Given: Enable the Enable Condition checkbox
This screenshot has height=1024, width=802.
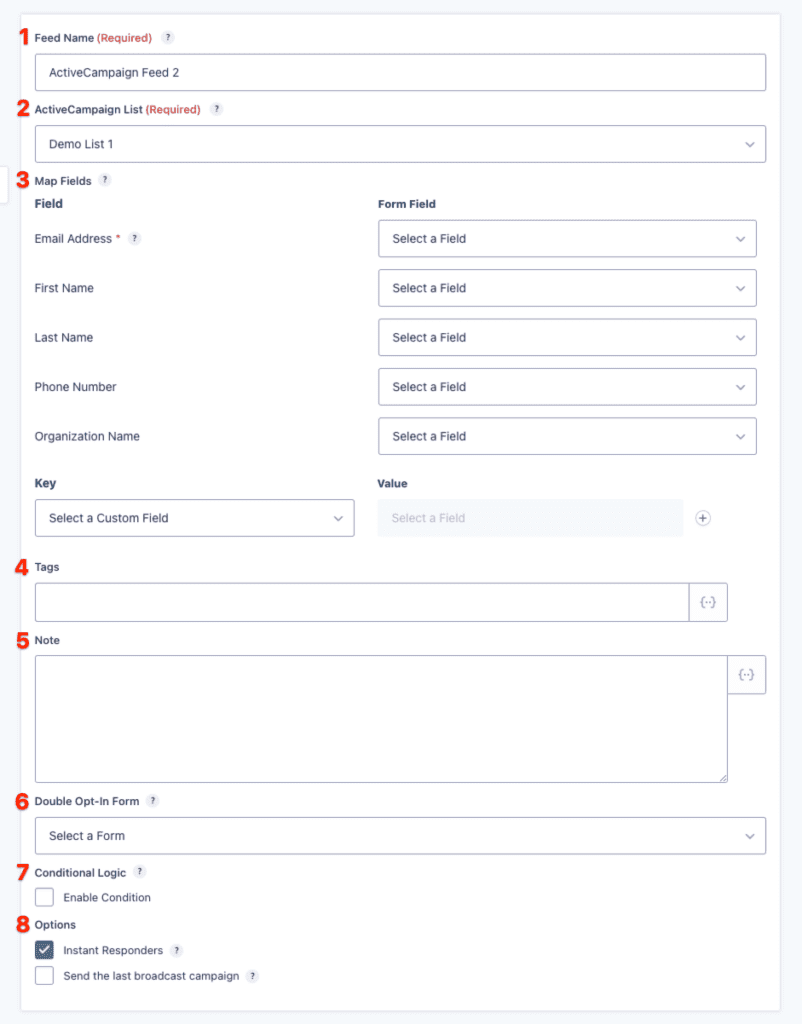Looking at the screenshot, I should point(44,897).
